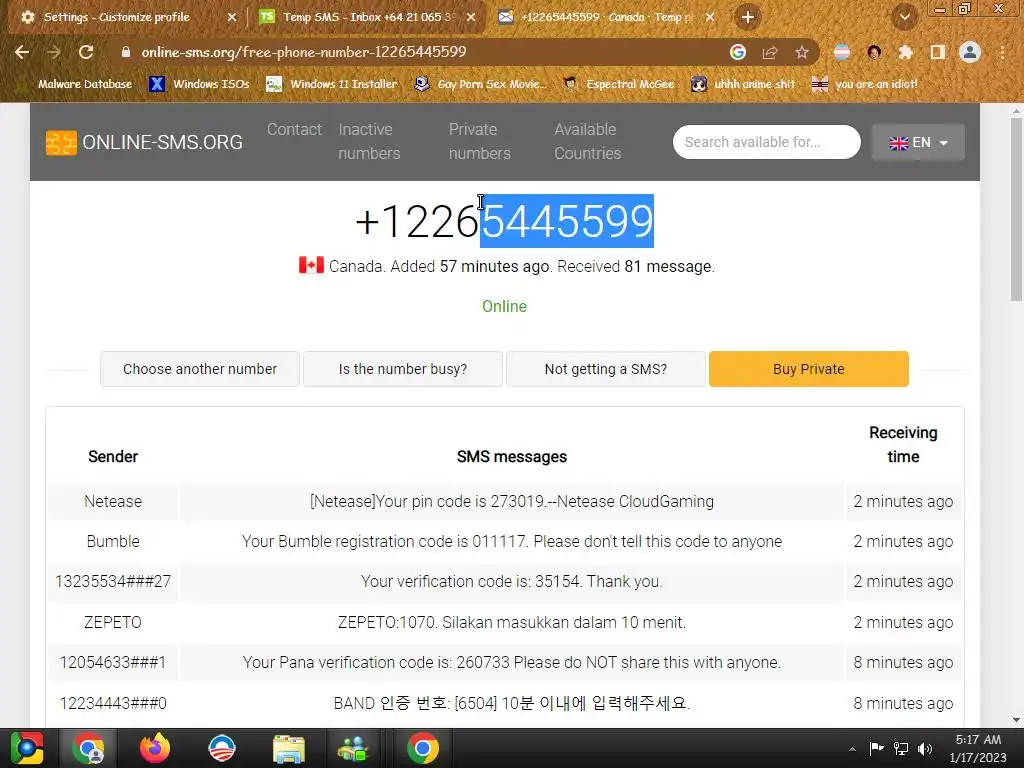Bookmark this page with star icon
The width and height of the screenshot is (1024, 768).
click(x=801, y=52)
